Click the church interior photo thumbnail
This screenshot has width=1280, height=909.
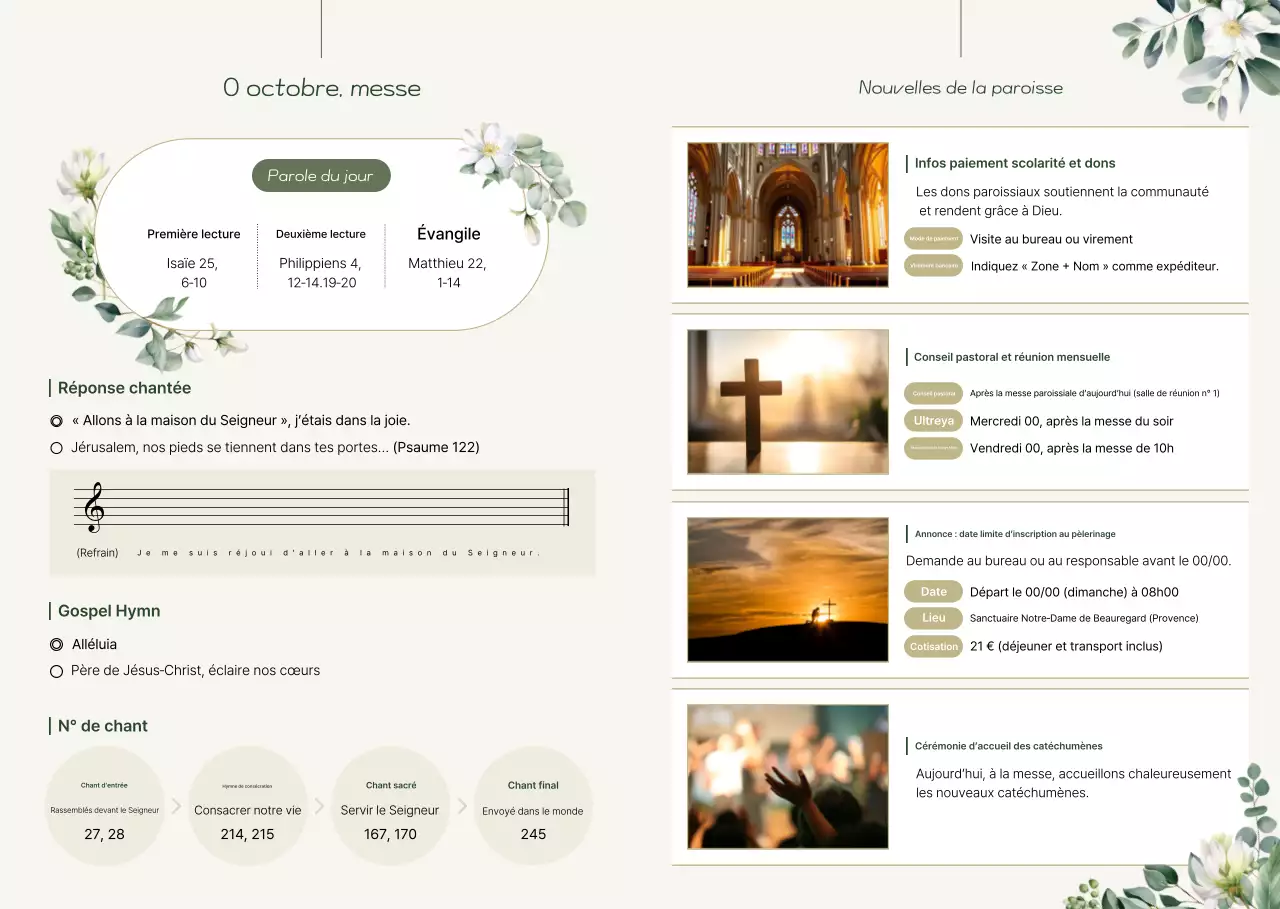click(787, 214)
